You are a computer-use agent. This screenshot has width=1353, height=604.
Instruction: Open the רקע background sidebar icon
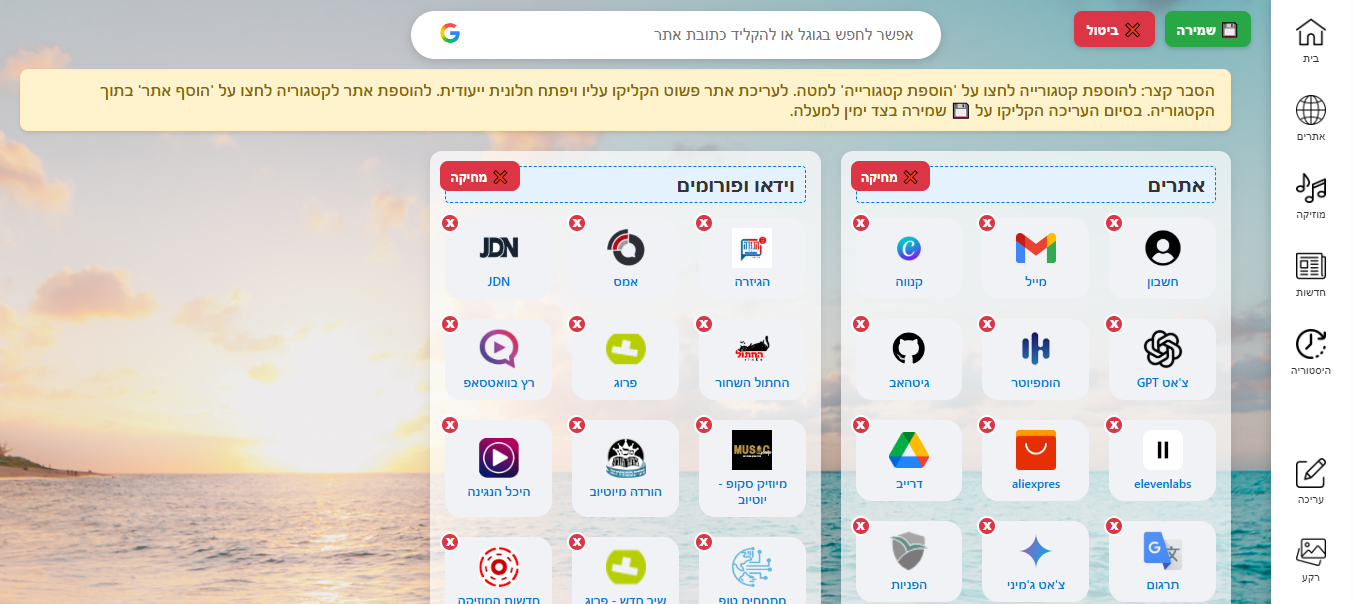1310,560
